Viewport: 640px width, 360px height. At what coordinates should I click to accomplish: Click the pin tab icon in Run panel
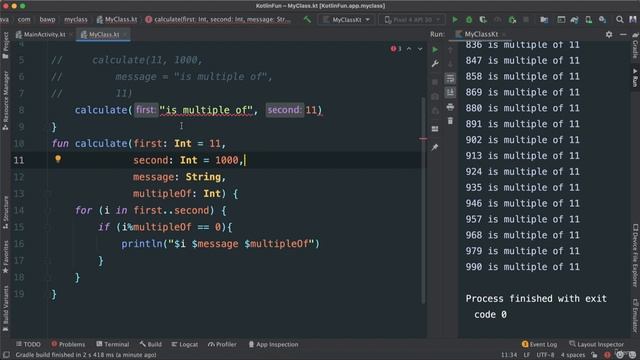coord(435,147)
